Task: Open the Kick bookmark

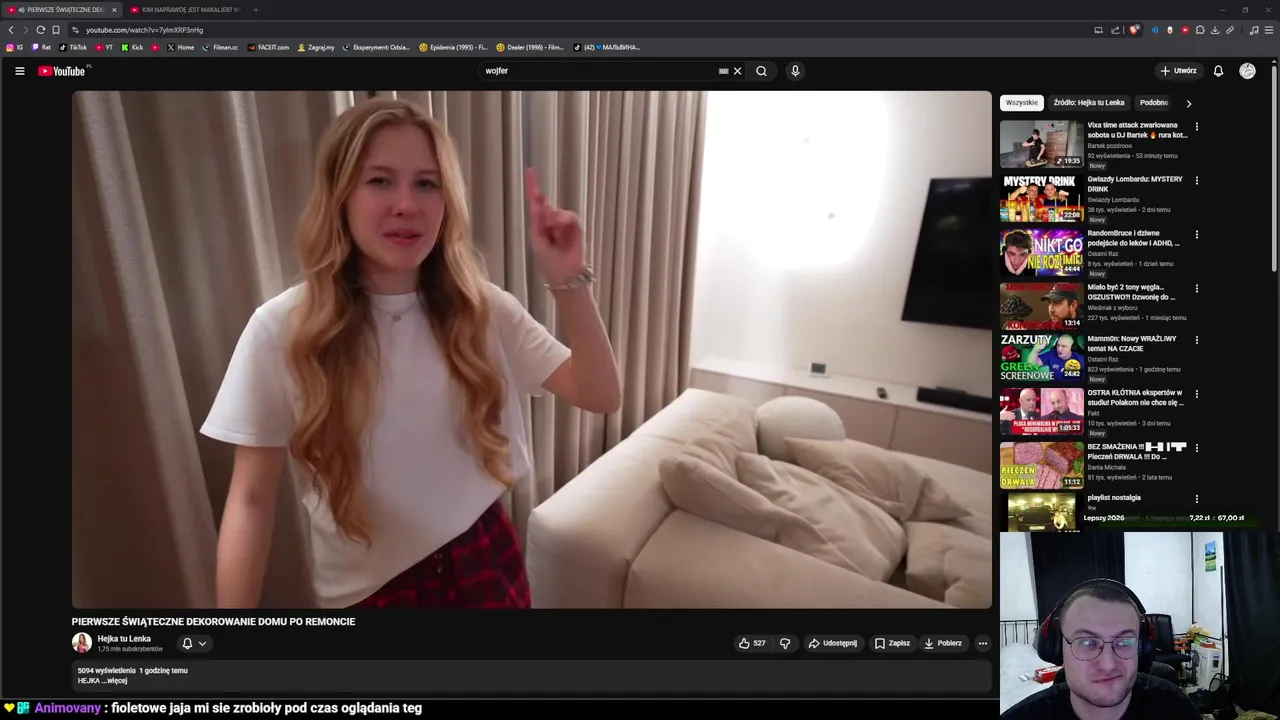Action: coord(133,47)
